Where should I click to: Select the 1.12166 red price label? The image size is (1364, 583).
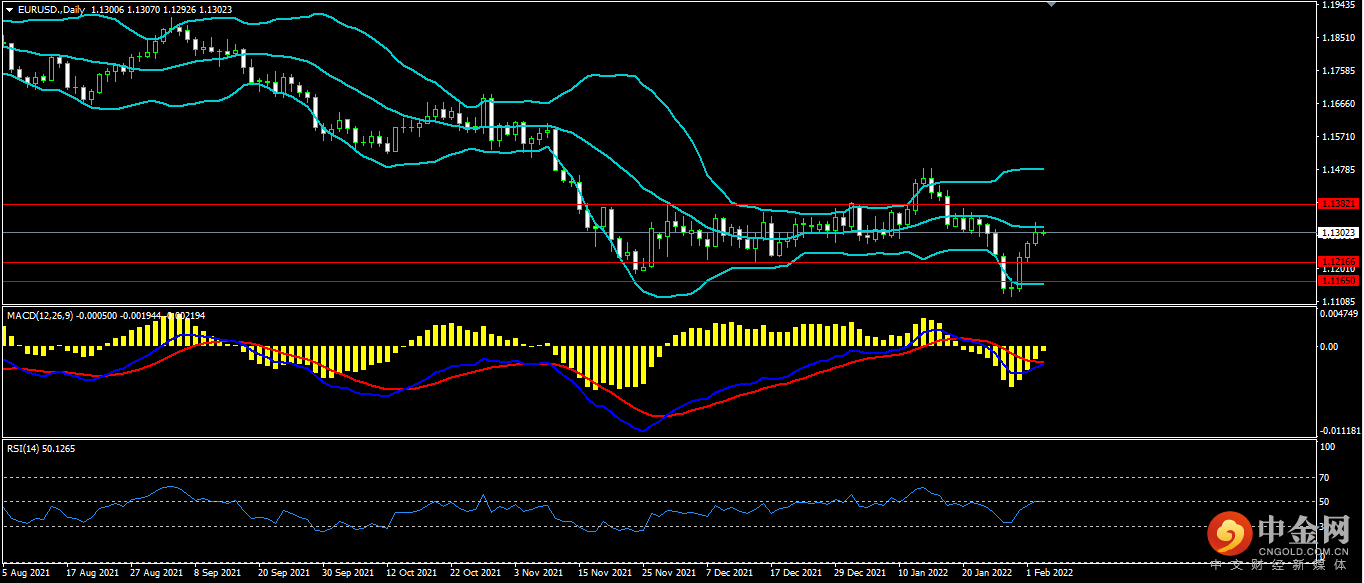[x=1338, y=261]
